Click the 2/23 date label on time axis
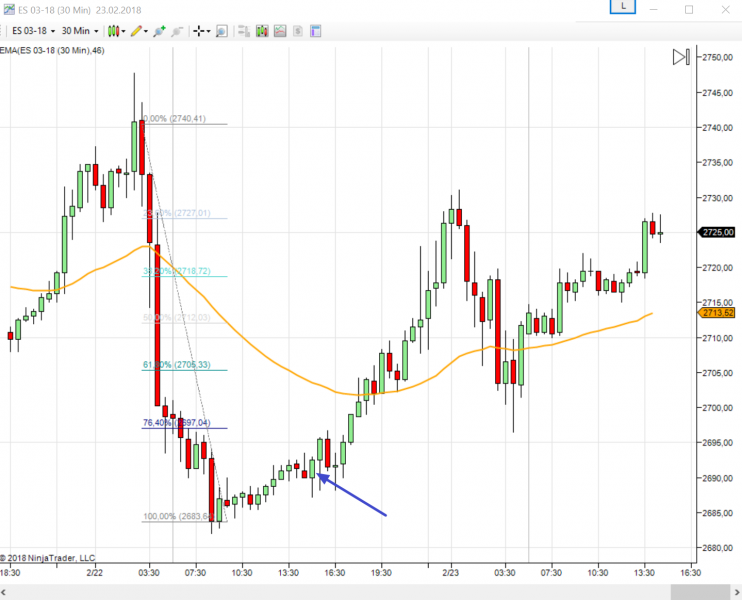Viewport: 742px width, 600px height. pos(450,573)
